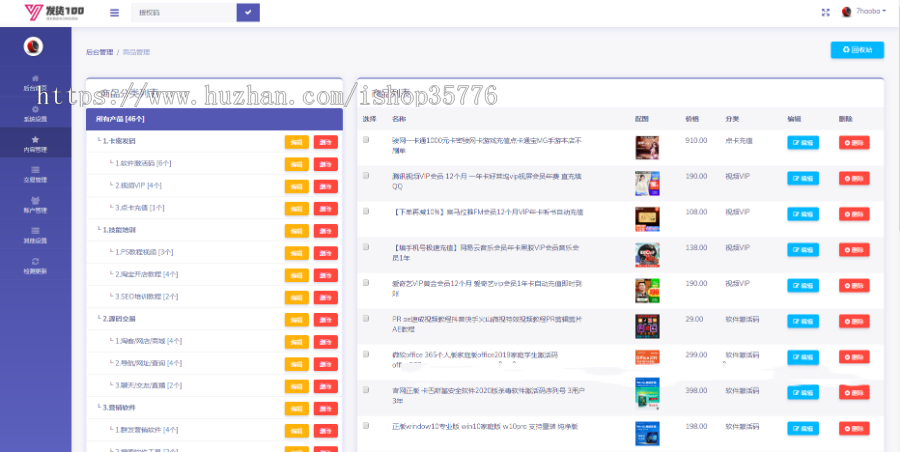Select checkbox for the 108.00 喜马拉雅 product

367,209
